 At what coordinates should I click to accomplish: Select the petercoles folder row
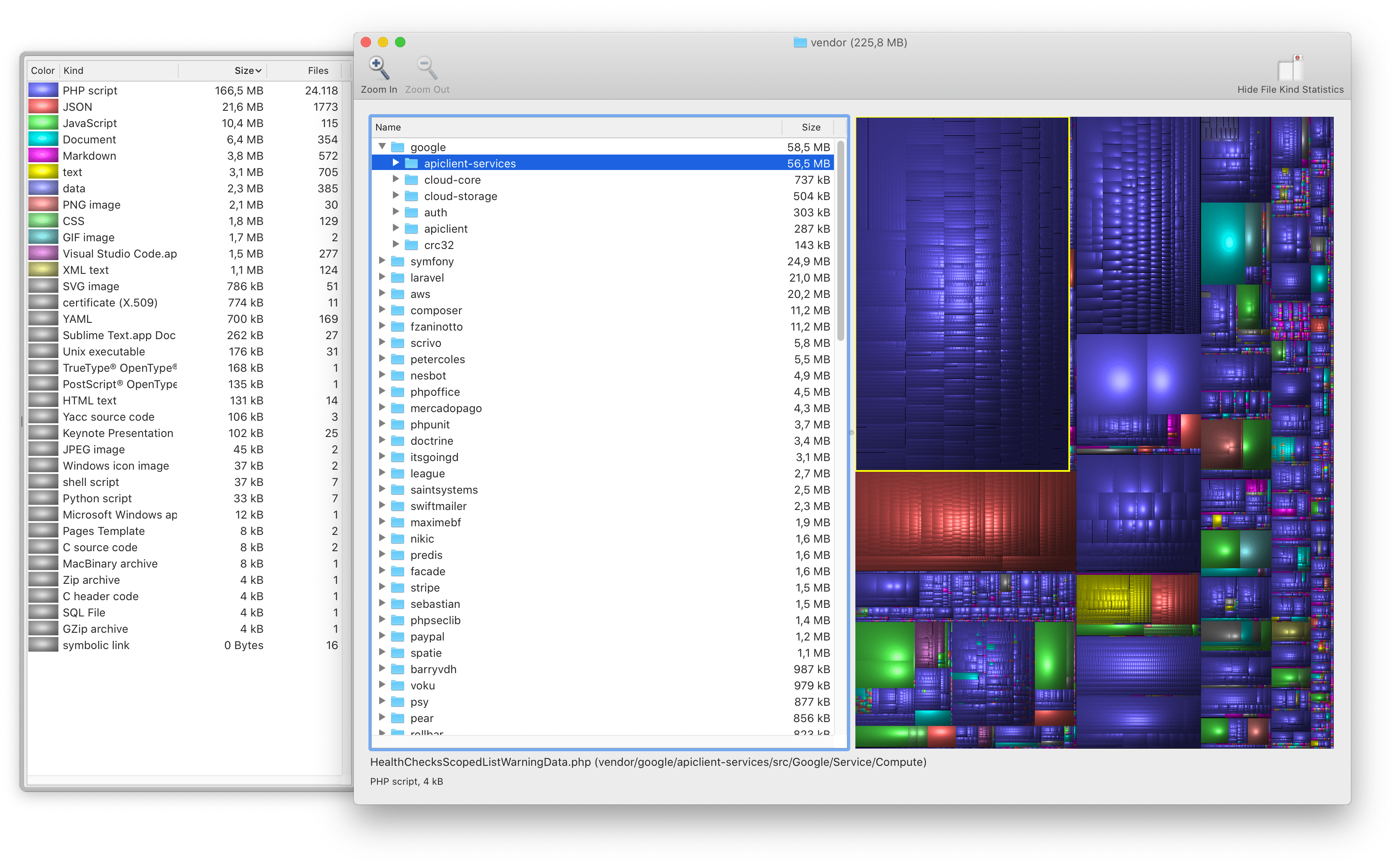[x=603, y=359]
